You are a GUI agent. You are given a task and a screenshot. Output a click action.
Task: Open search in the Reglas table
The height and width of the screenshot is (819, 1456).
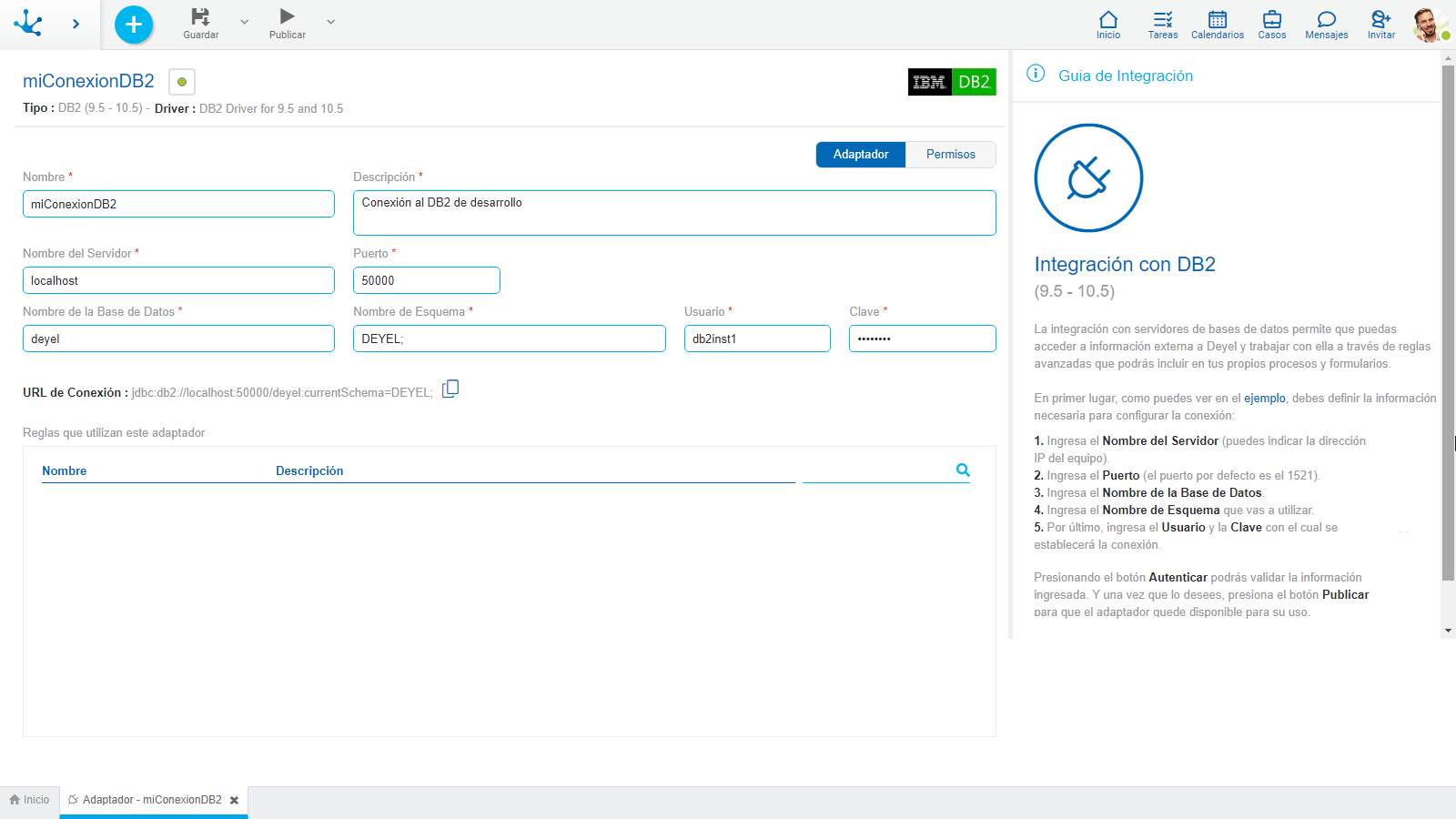[962, 470]
